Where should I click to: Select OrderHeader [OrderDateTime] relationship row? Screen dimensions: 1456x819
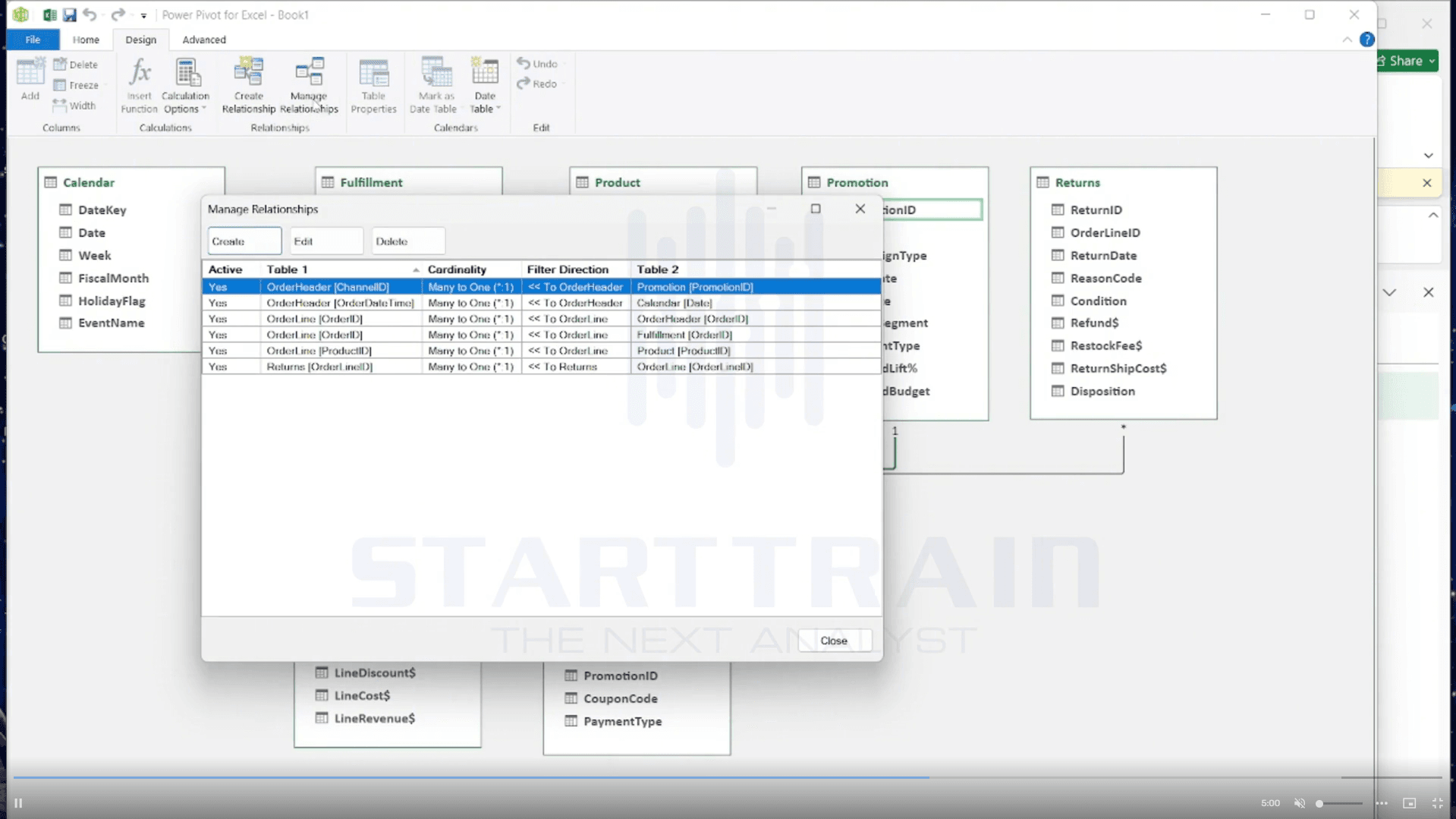pyautogui.click(x=541, y=303)
